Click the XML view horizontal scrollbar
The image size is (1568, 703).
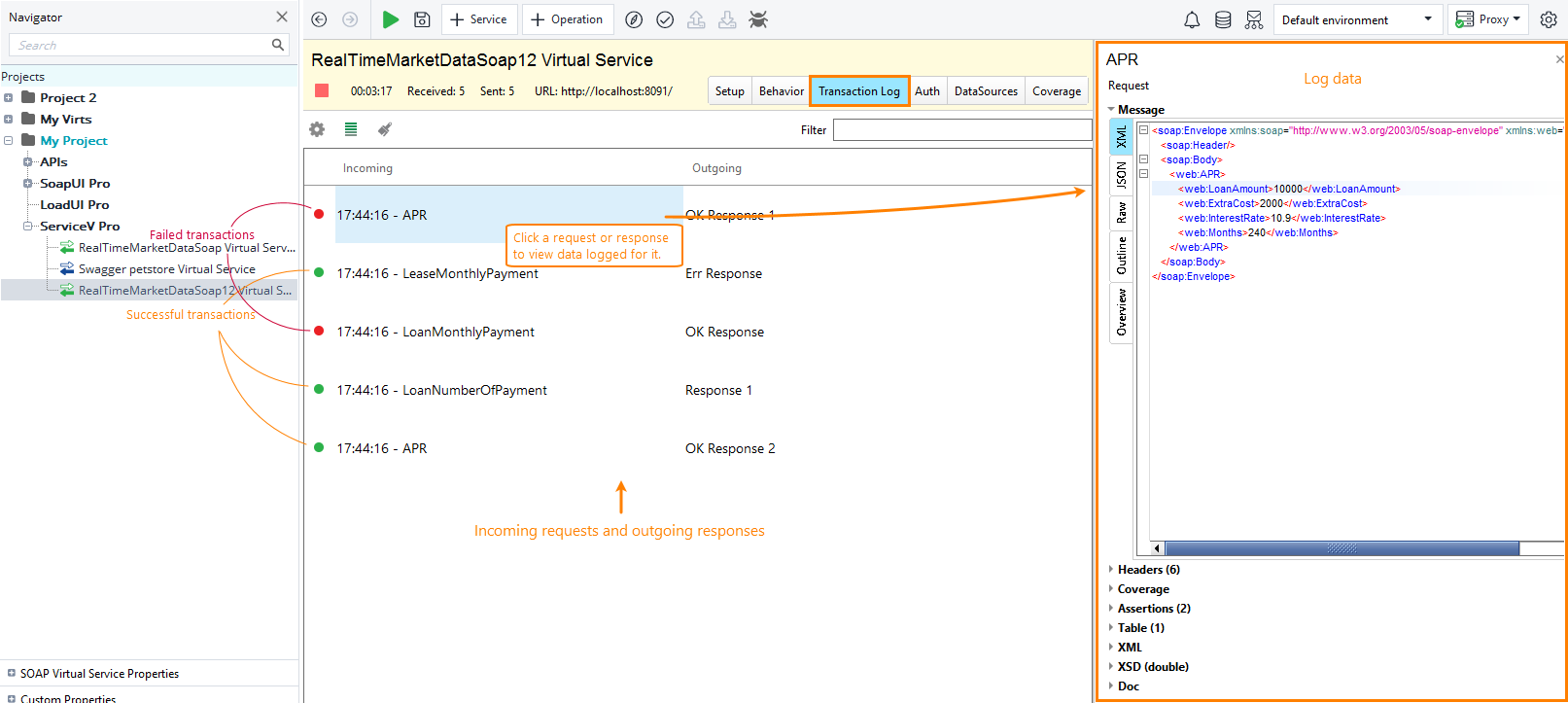pyautogui.click(x=1342, y=548)
